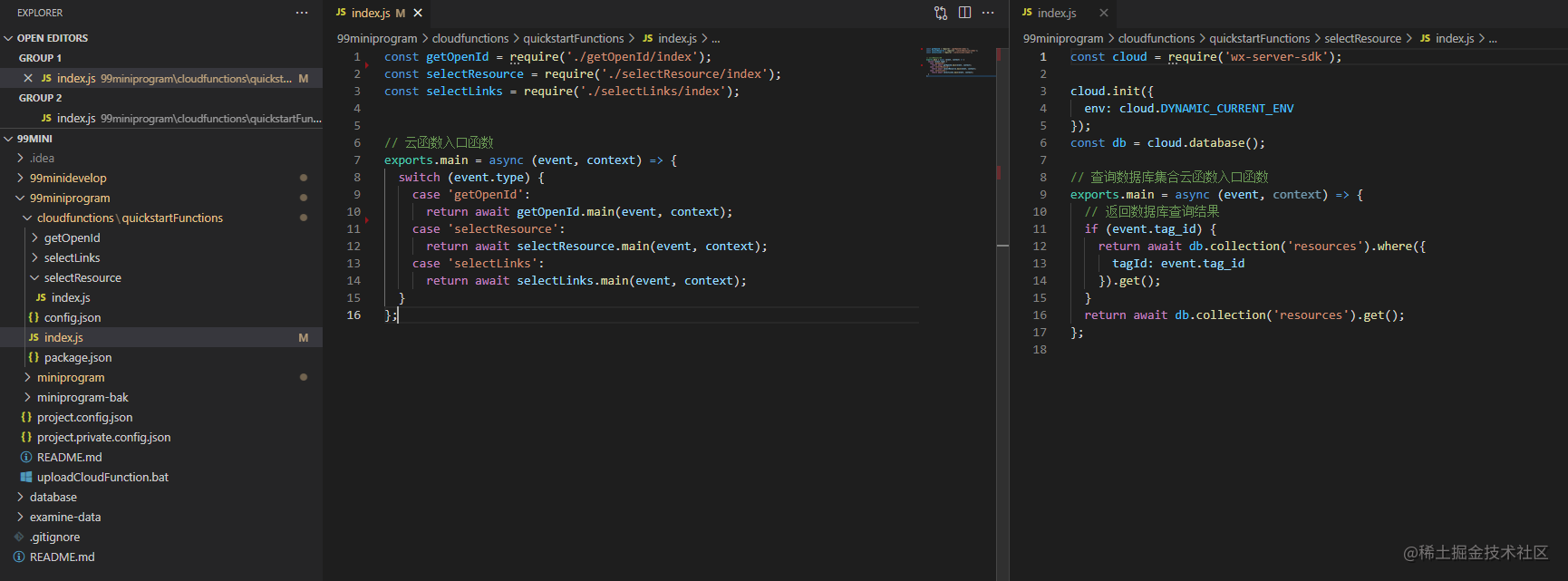This screenshot has width=1568, height=581.
Task: Click the braces icon beside config.json
Action: point(34,318)
